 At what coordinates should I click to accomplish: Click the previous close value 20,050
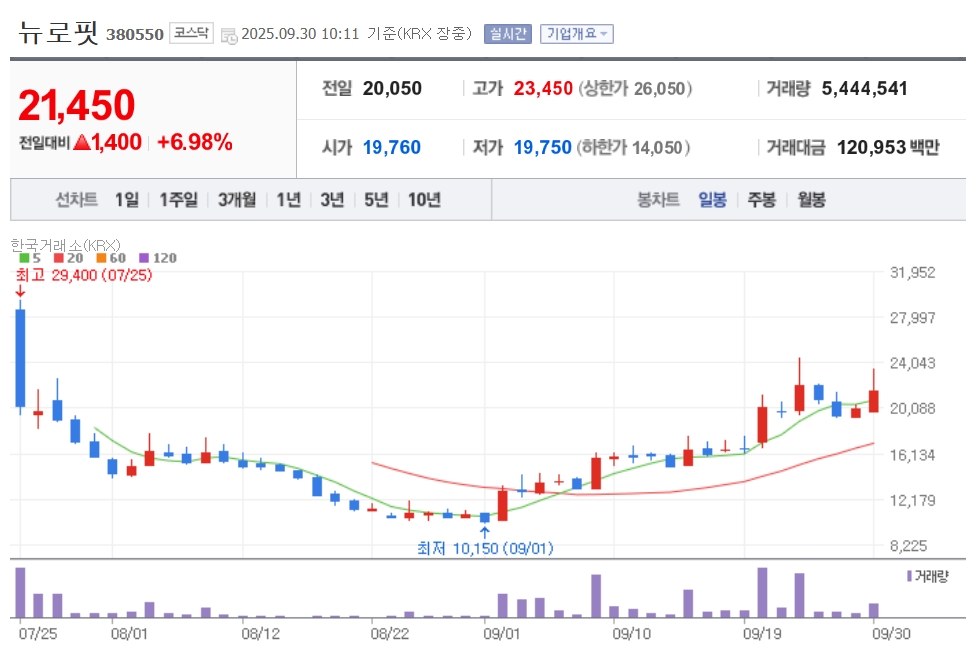coord(392,89)
